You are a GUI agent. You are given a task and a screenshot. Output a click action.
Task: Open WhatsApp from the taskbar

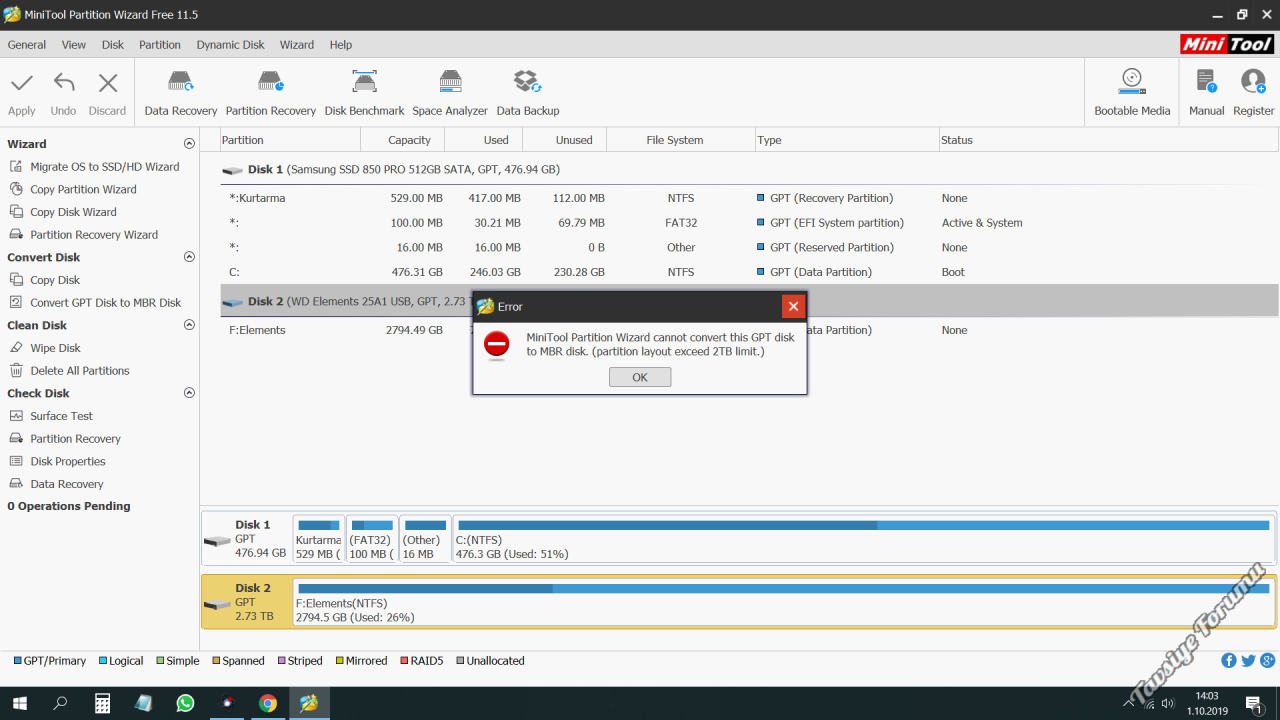tap(185, 703)
